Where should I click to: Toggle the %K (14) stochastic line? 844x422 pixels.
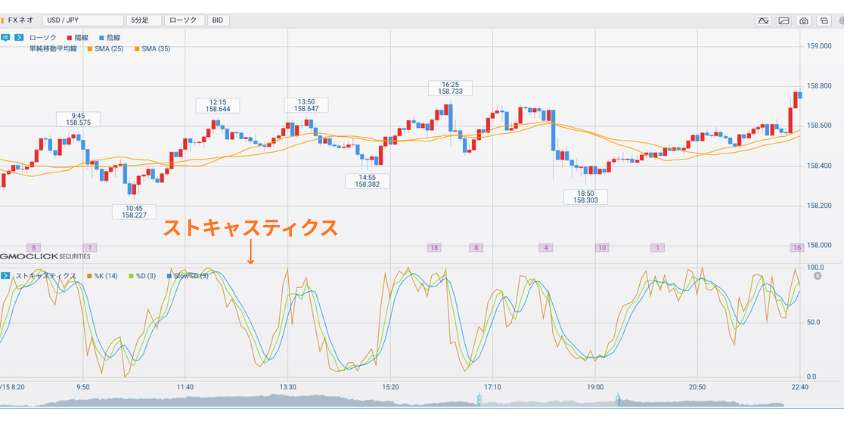[103, 274]
